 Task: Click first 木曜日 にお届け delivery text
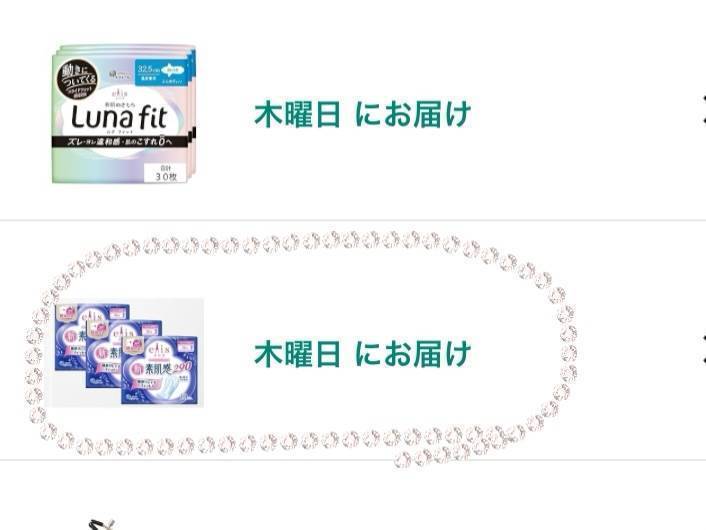click(x=362, y=114)
